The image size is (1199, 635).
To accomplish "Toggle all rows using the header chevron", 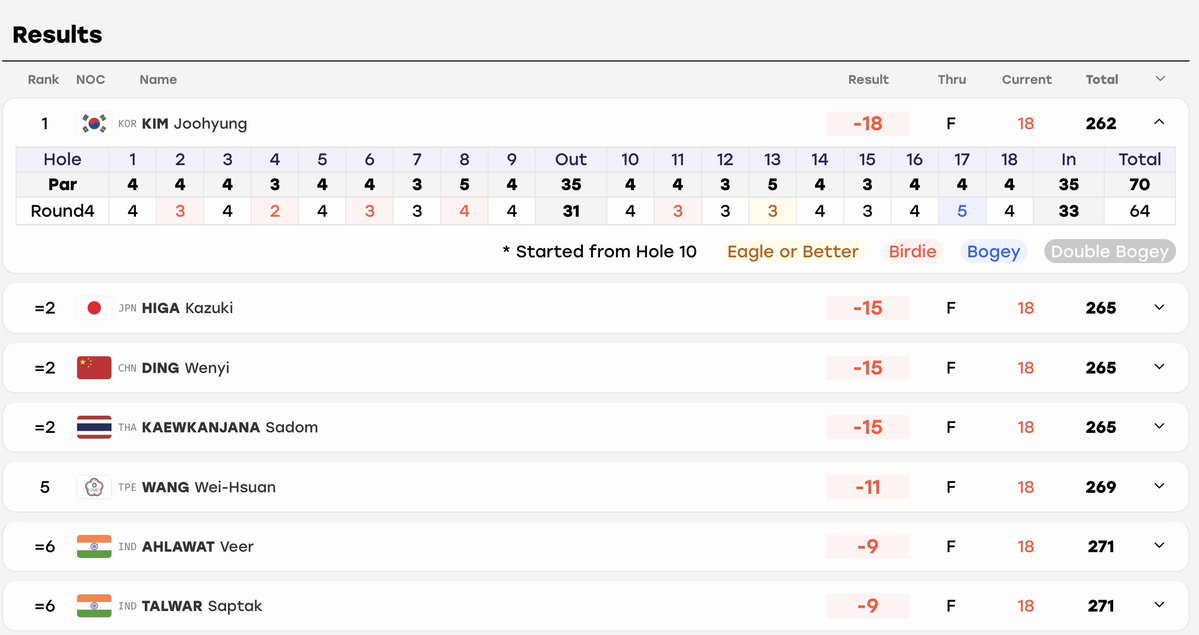I will 1160,79.
